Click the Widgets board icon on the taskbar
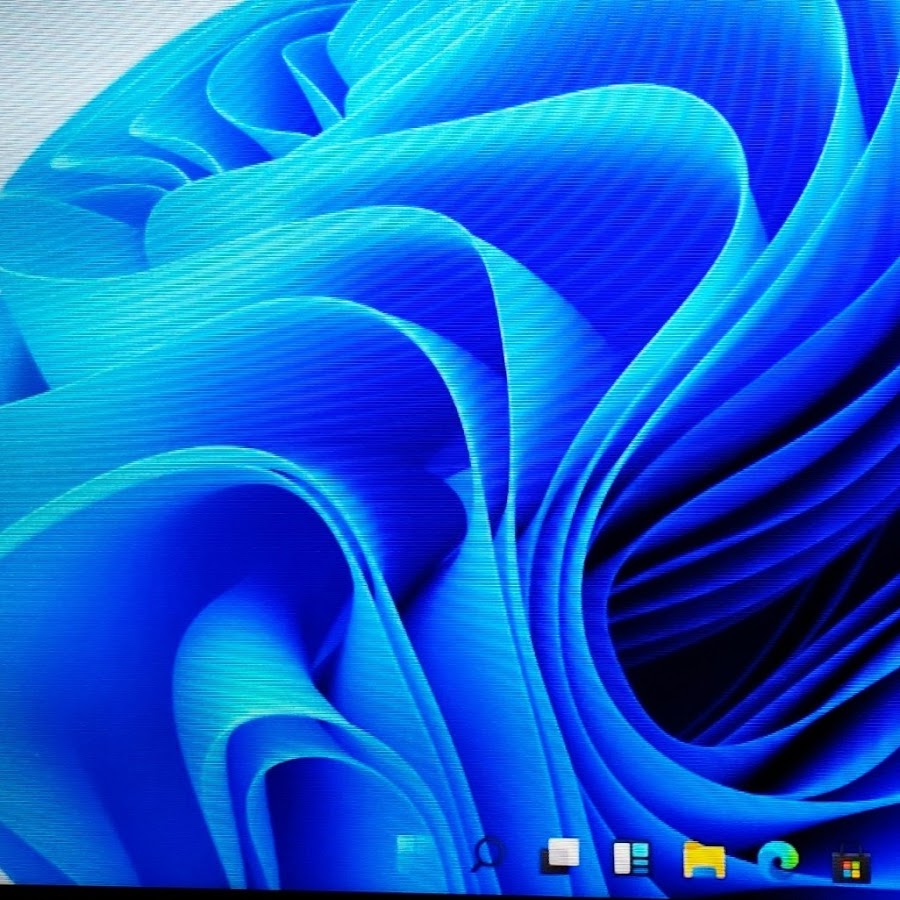 pyautogui.click(x=632, y=858)
